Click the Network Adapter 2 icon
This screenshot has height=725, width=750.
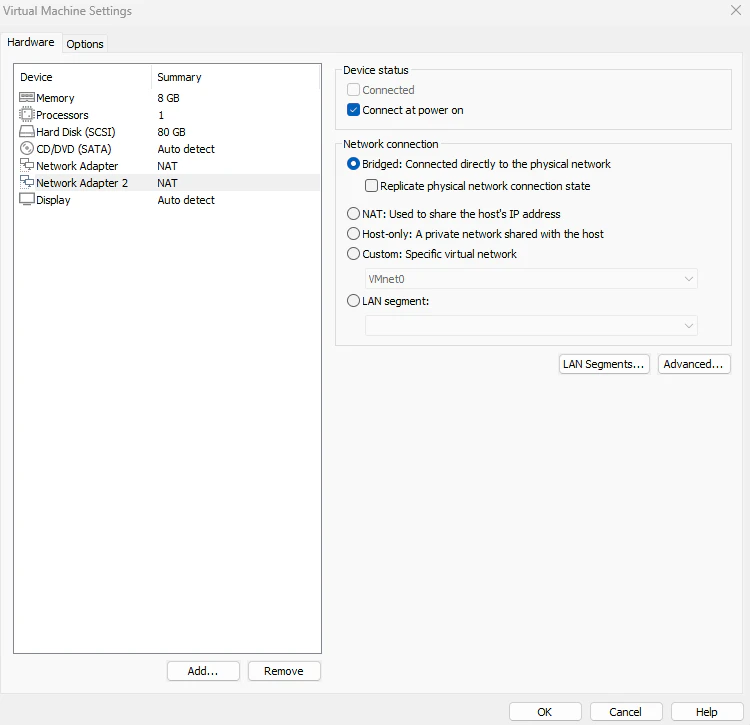pos(26,182)
